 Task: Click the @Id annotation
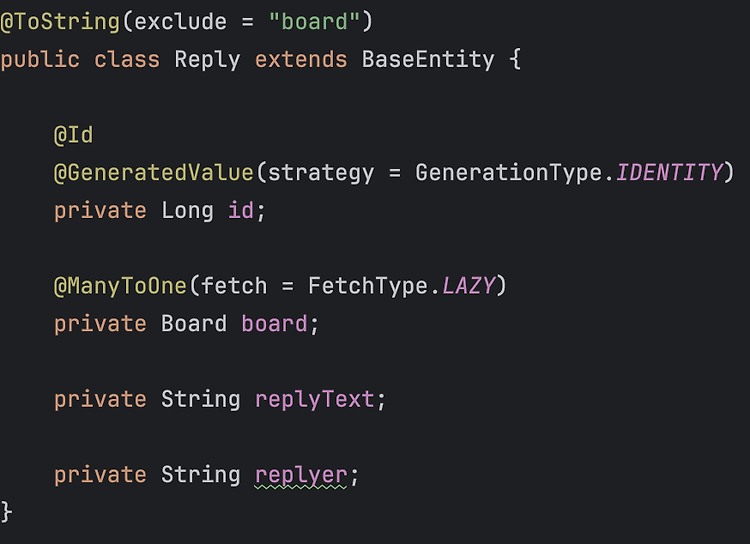pos(74,135)
